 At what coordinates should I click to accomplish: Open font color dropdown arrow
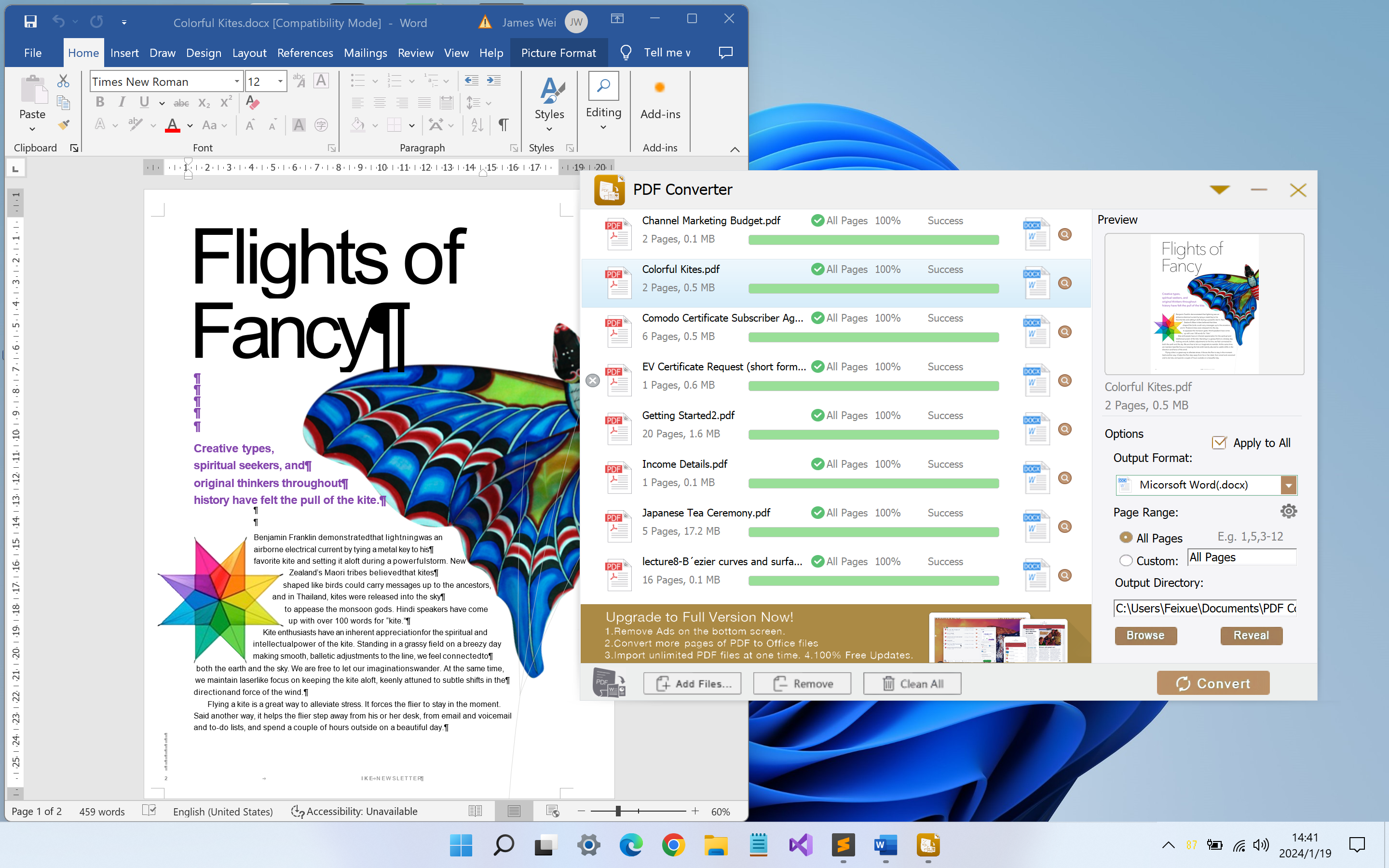pos(190,125)
